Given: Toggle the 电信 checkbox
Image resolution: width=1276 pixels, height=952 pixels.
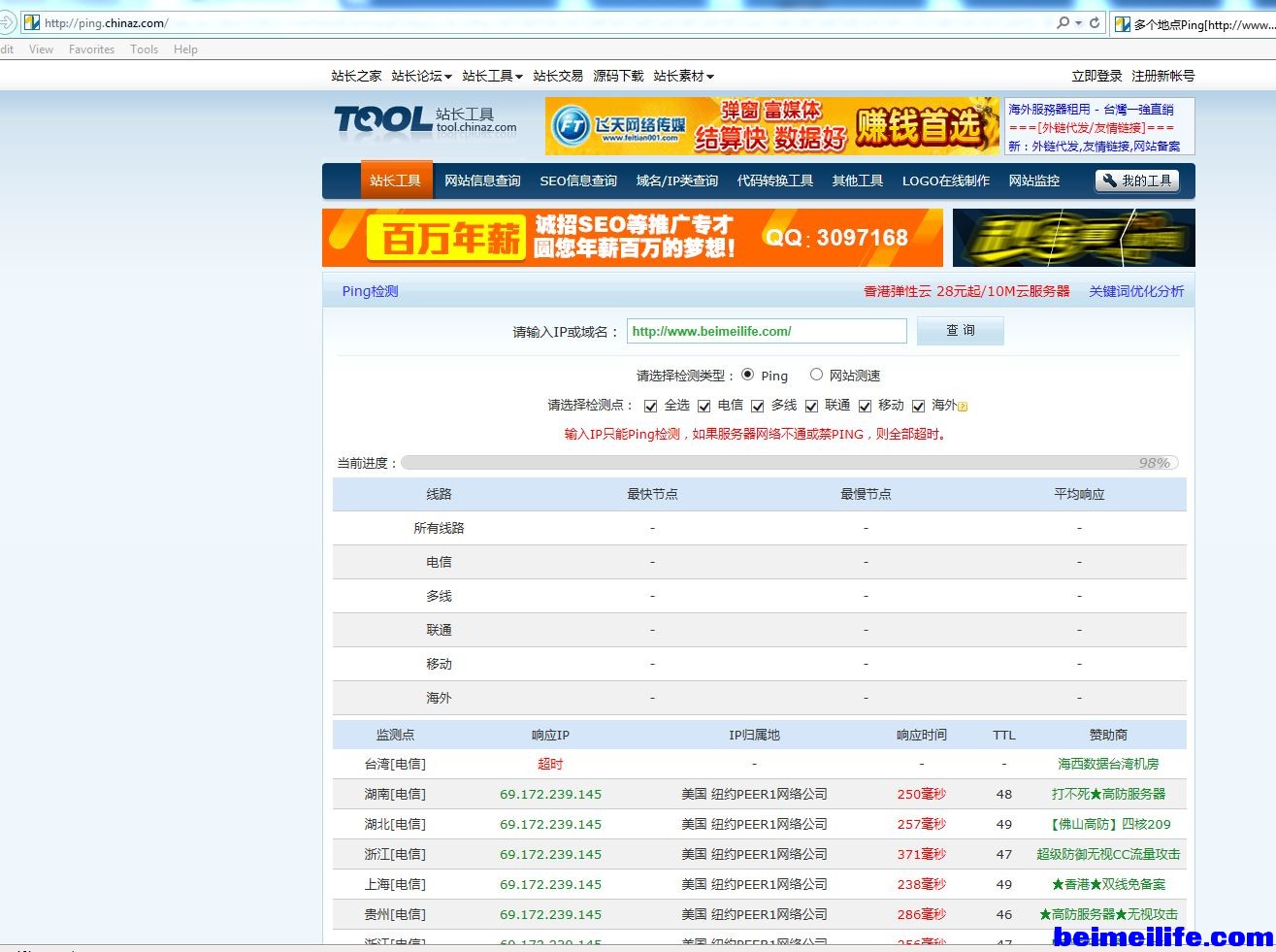Looking at the screenshot, I should 703,406.
